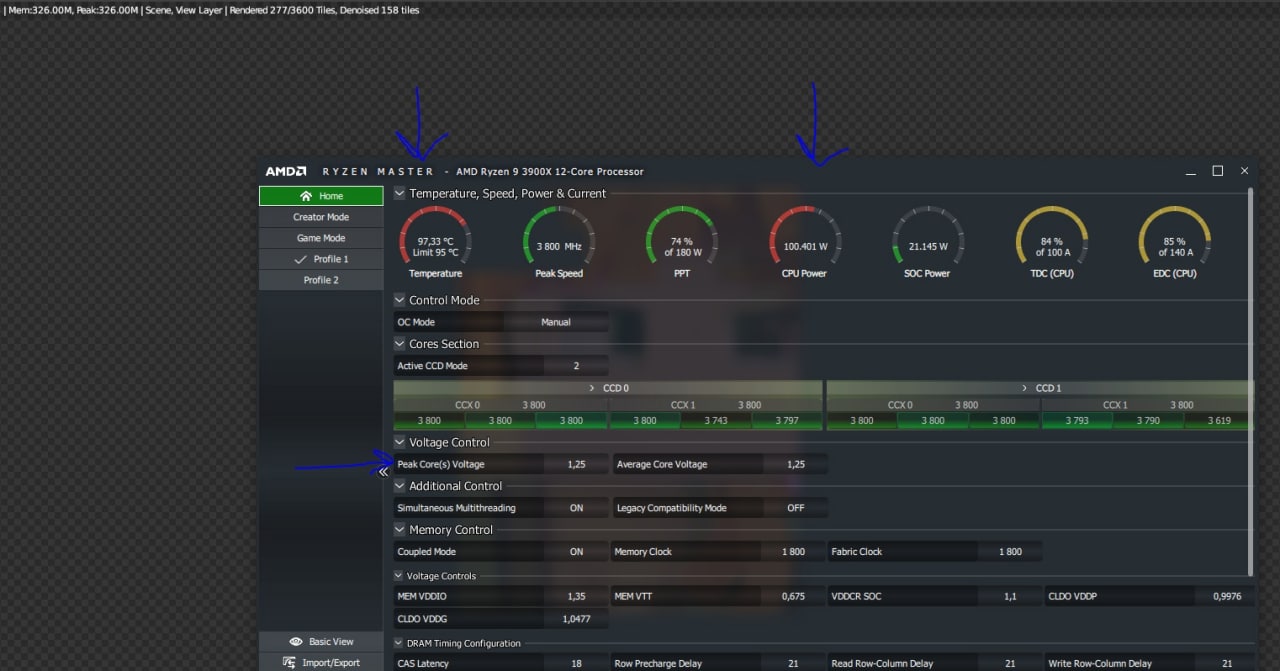Image resolution: width=1280 pixels, height=671 pixels.
Task: Click CCD 1 CCX 1 header
Action: tap(1147, 405)
